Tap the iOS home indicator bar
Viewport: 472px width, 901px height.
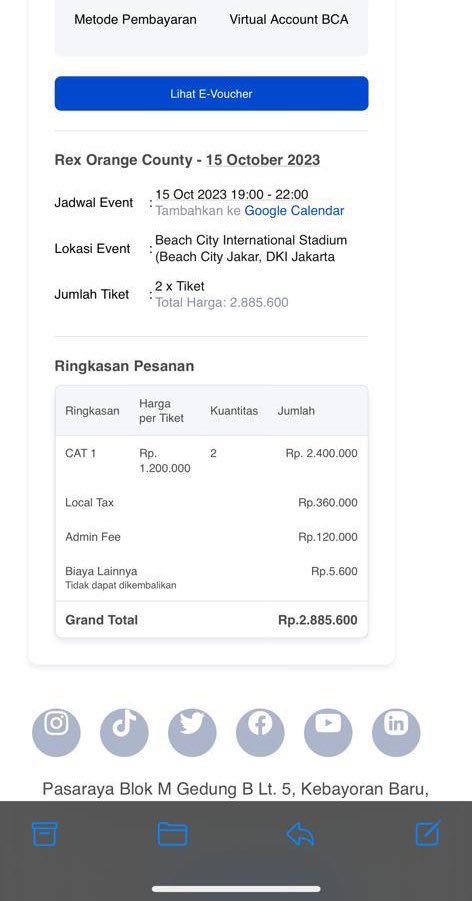tap(236, 889)
